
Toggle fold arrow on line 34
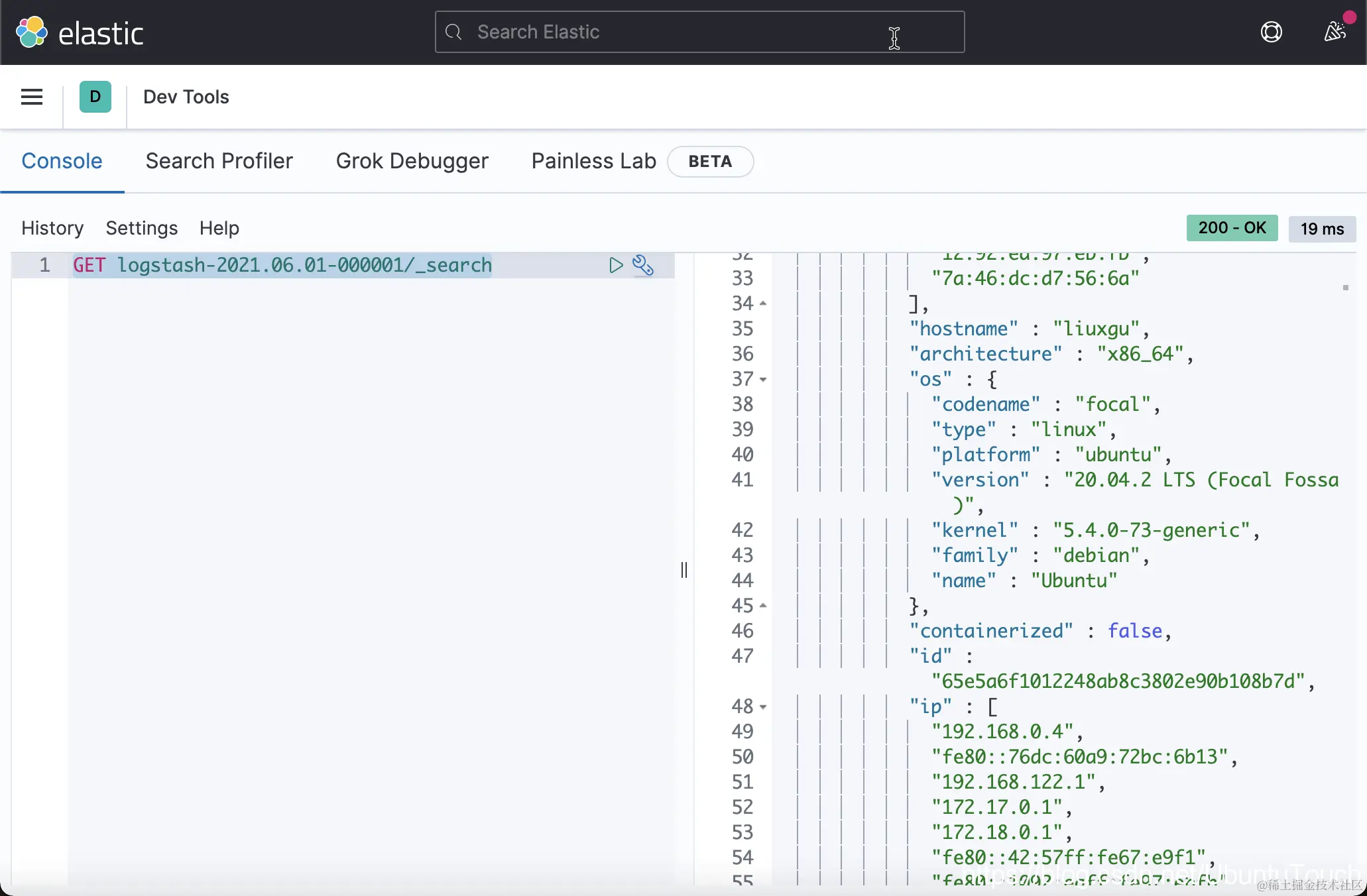point(763,304)
